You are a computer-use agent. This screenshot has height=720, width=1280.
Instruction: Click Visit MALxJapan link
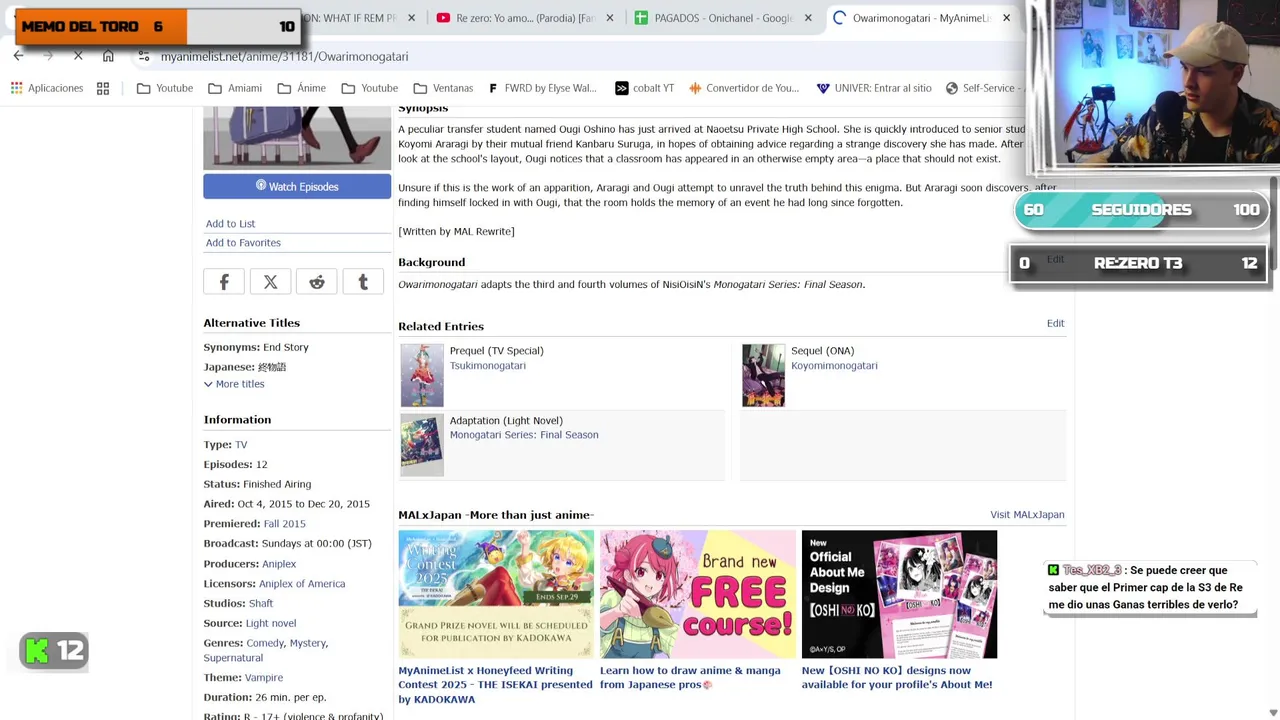pyautogui.click(x=1027, y=515)
